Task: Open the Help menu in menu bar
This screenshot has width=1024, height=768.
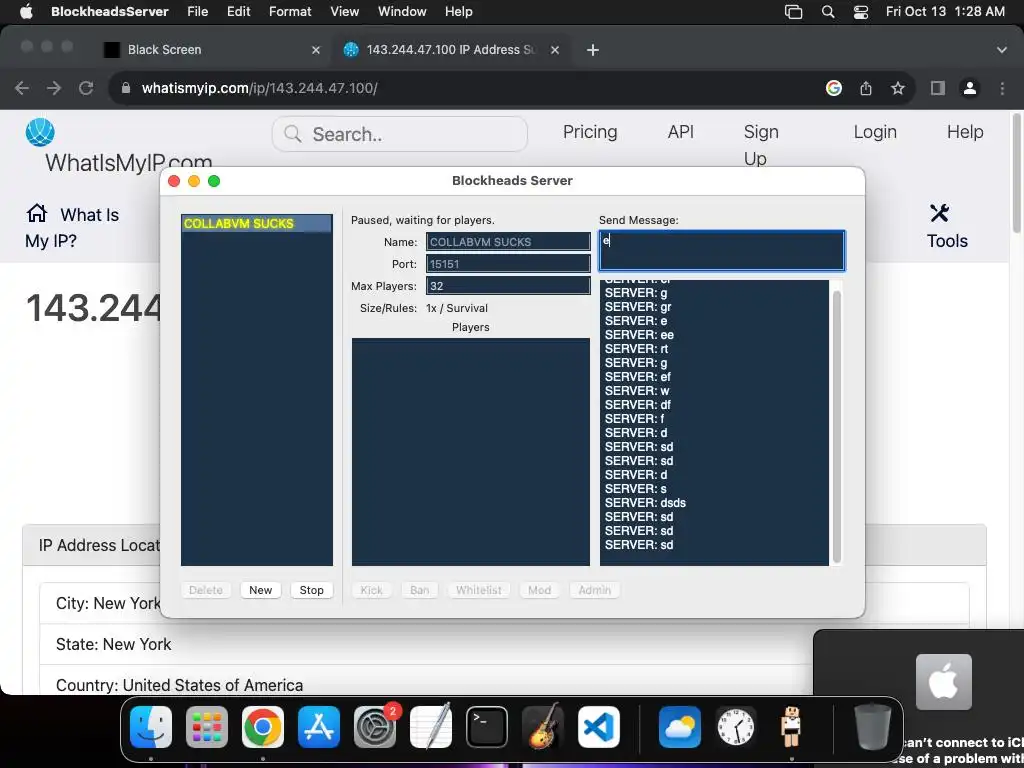Action: pyautogui.click(x=458, y=11)
